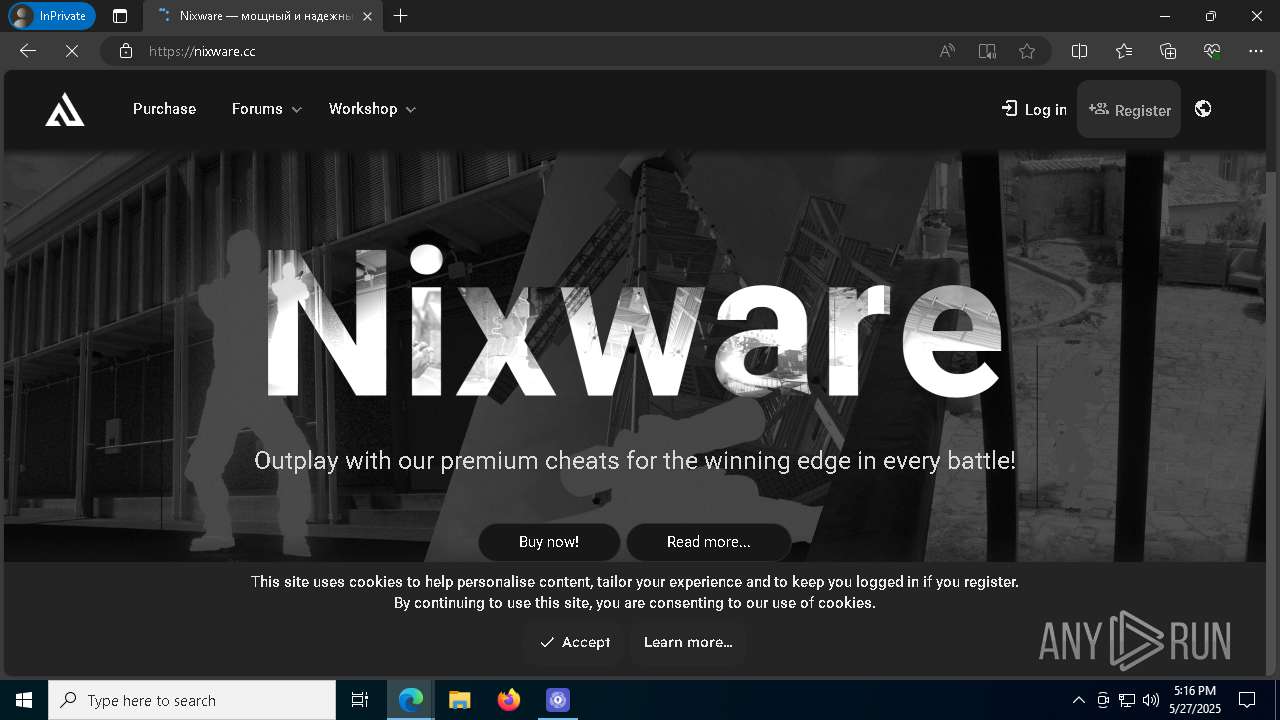Open InPrivate profile badge
Screen dimensions: 1280x720
(52, 16)
